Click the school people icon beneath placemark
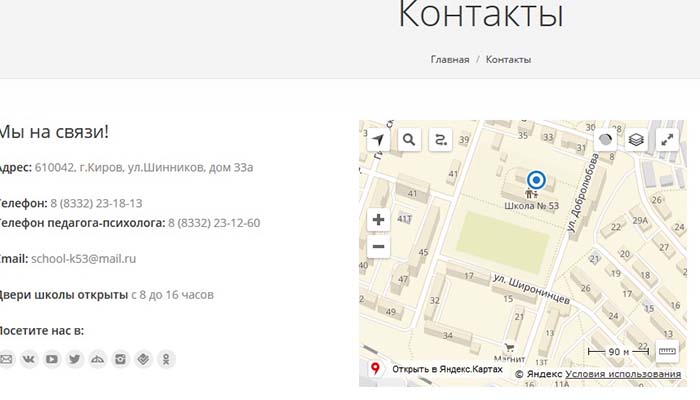This screenshot has height=400, width=700. point(531,194)
